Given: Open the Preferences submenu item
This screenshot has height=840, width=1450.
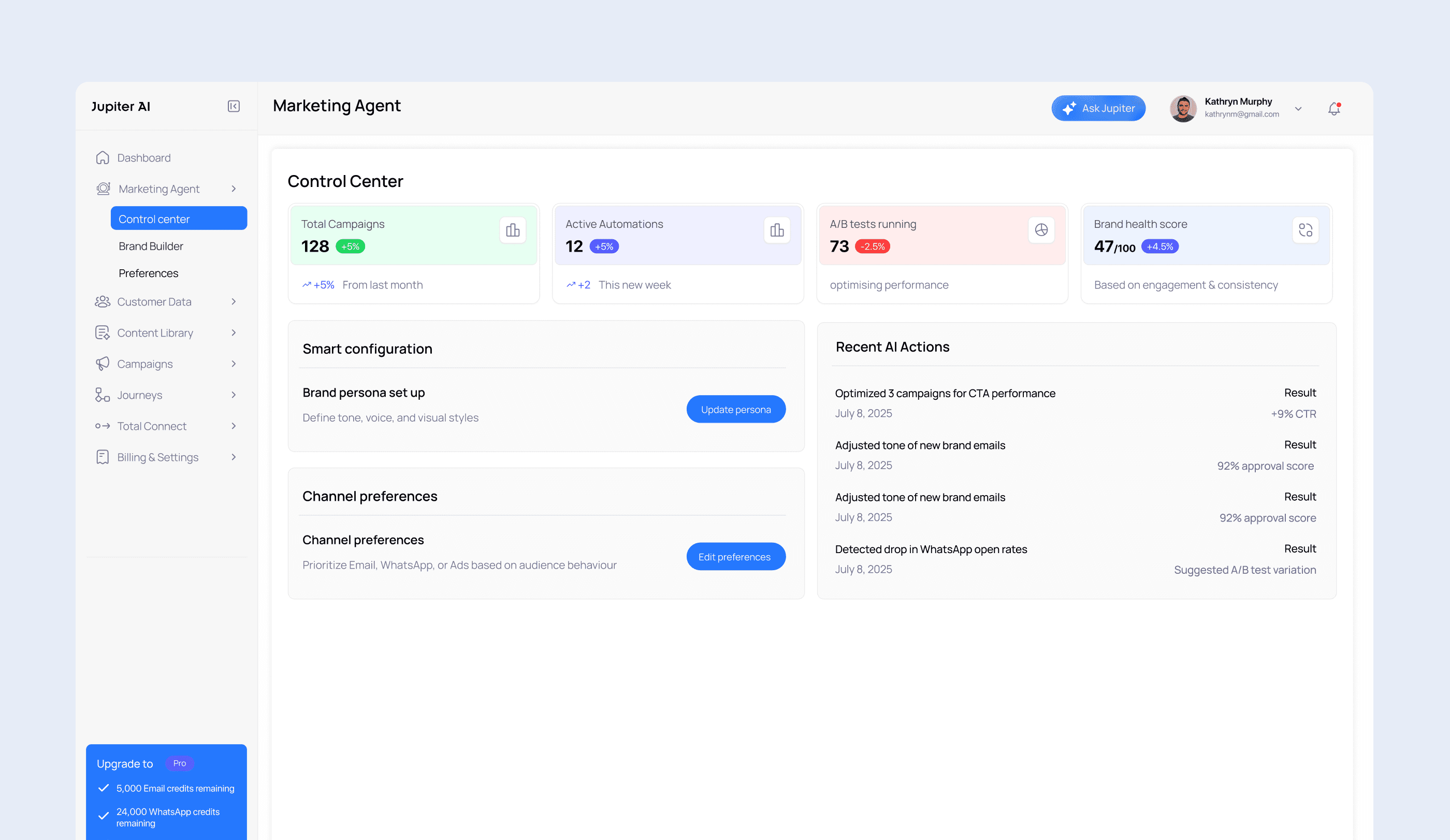Looking at the screenshot, I should 149,273.
